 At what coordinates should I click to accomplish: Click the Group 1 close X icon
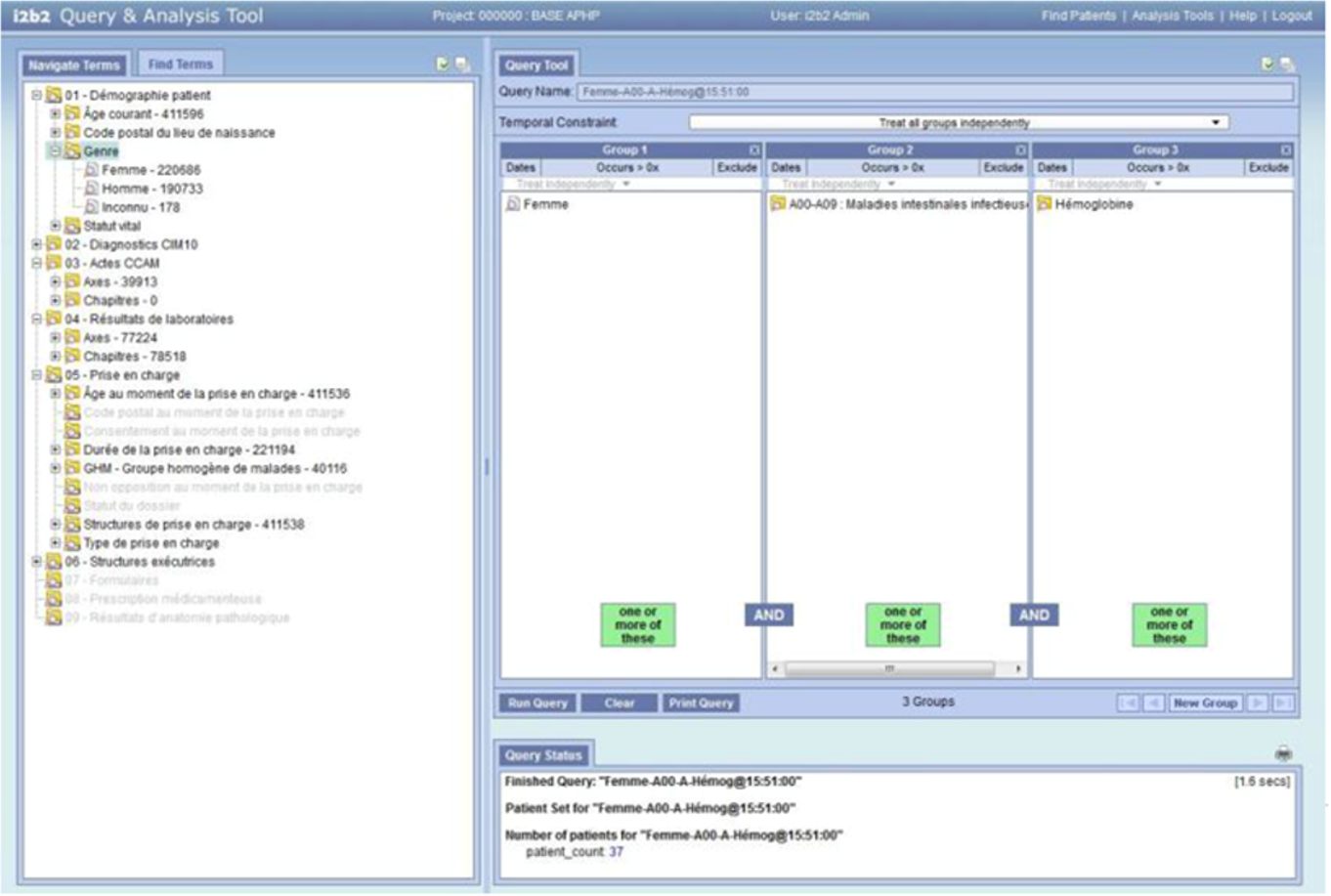coord(754,149)
